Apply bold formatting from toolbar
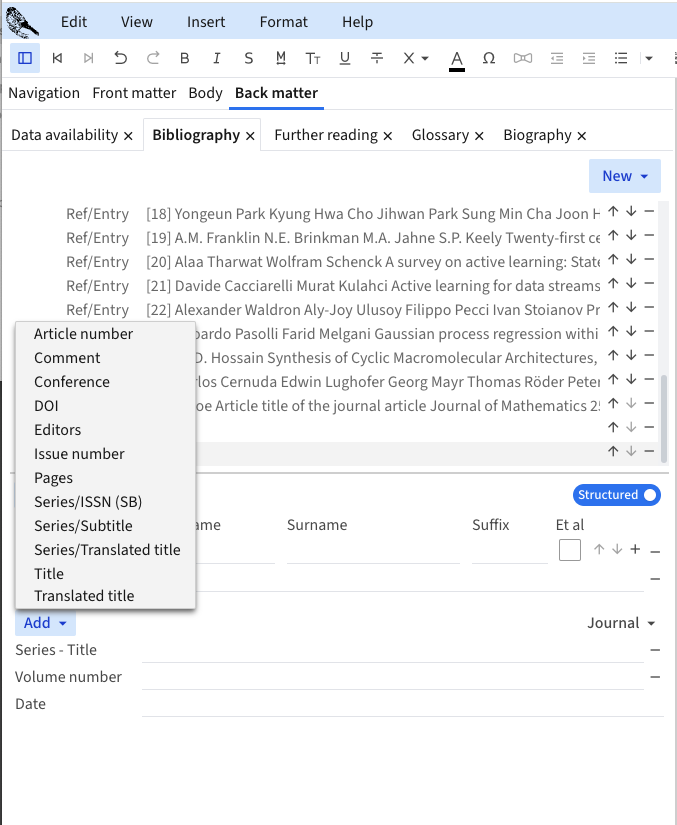Image resolution: width=677 pixels, height=825 pixels. [x=185, y=58]
